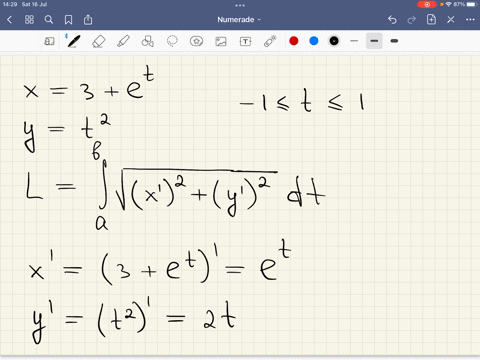This screenshot has width=480, height=360.
Task: Choose the red pen color
Action: click(x=294, y=41)
